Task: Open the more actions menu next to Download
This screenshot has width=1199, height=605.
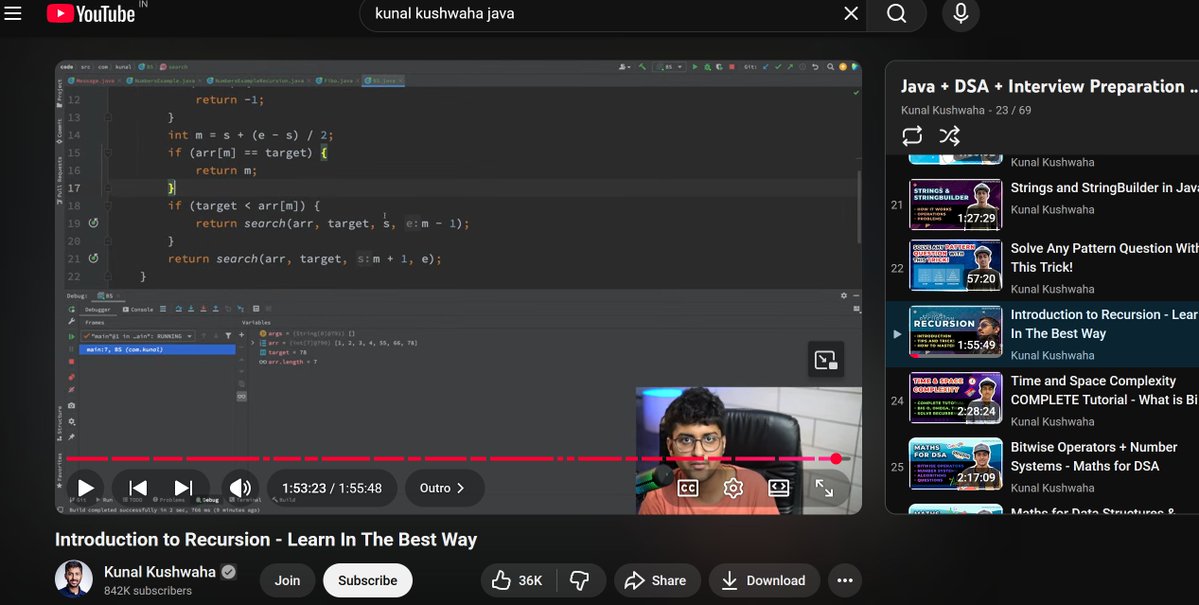Action: (844, 580)
